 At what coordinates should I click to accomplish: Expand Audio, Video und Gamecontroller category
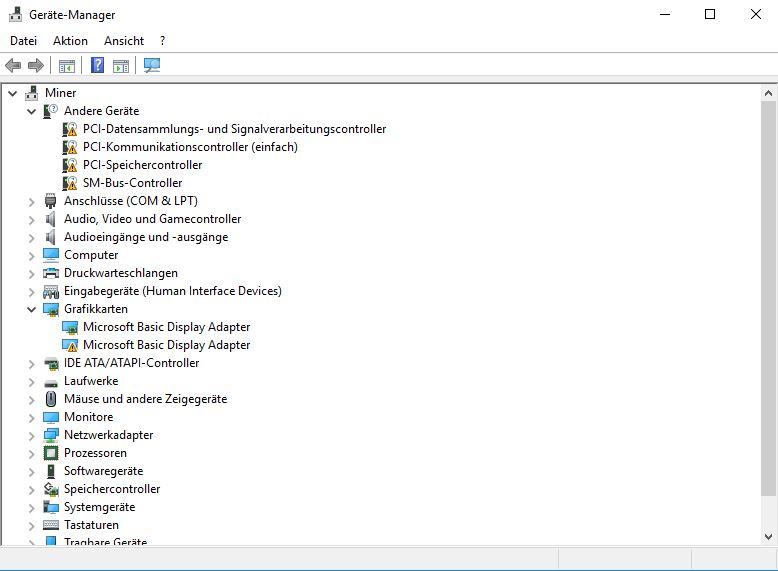point(32,219)
